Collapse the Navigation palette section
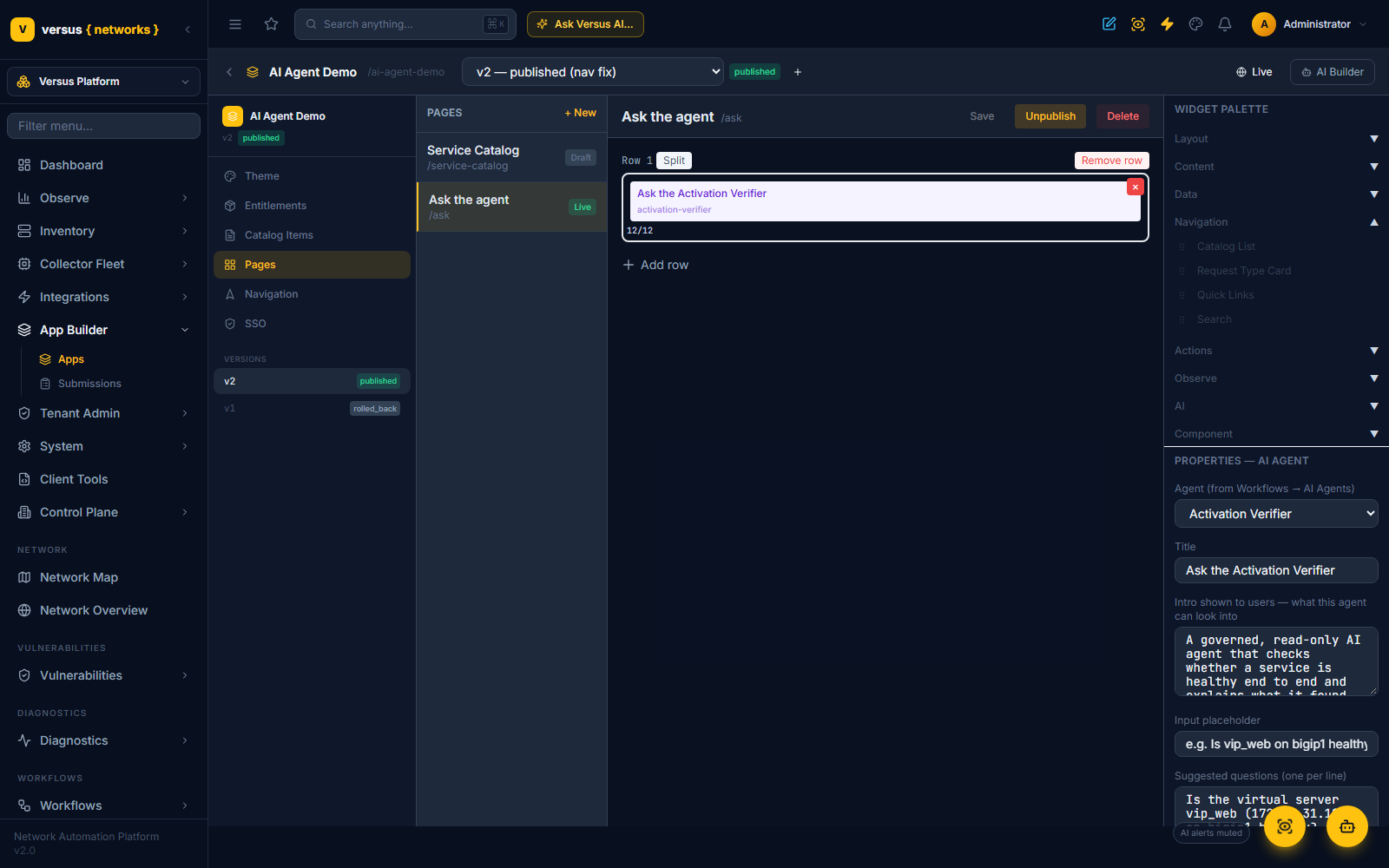 (1275, 222)
